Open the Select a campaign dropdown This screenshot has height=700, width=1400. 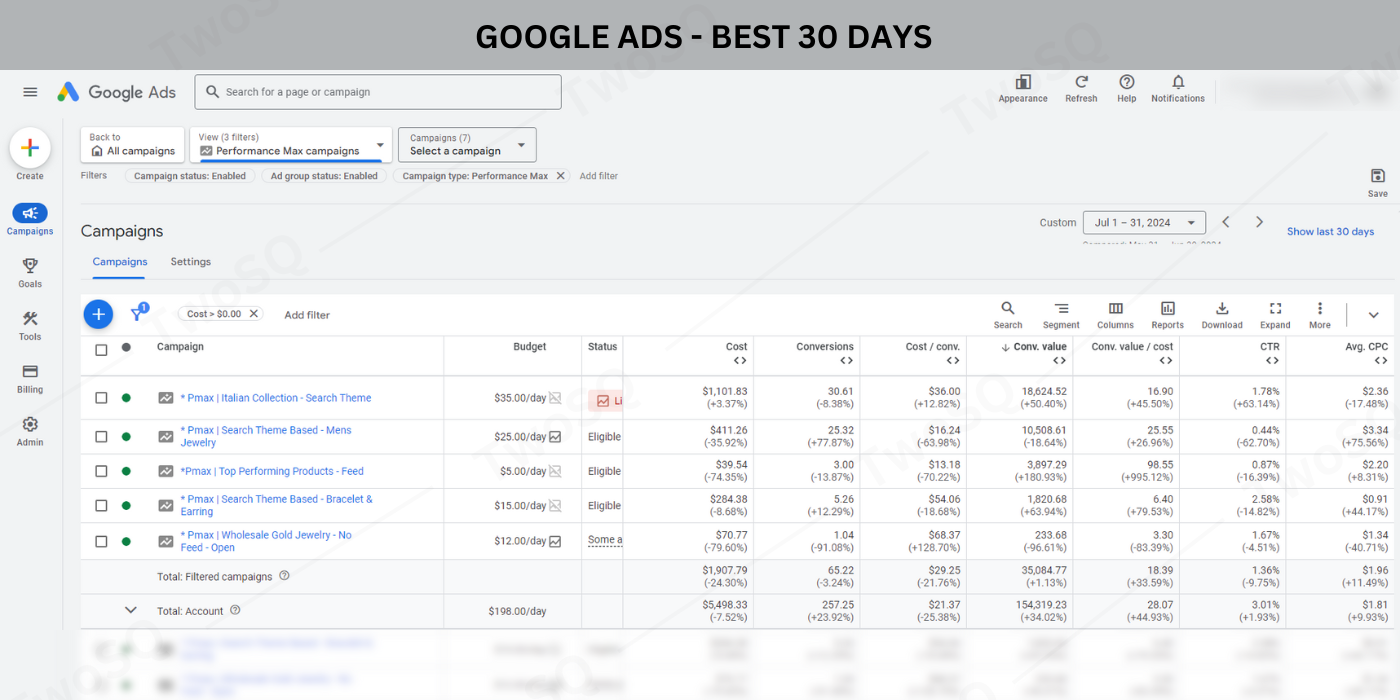coord(467,145)
